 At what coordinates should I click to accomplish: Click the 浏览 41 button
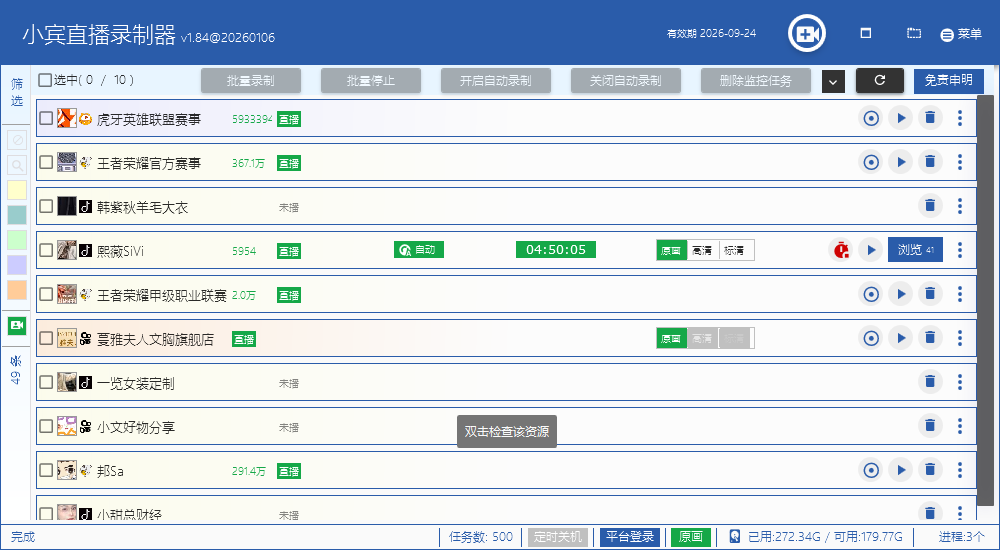click(915, 250)
